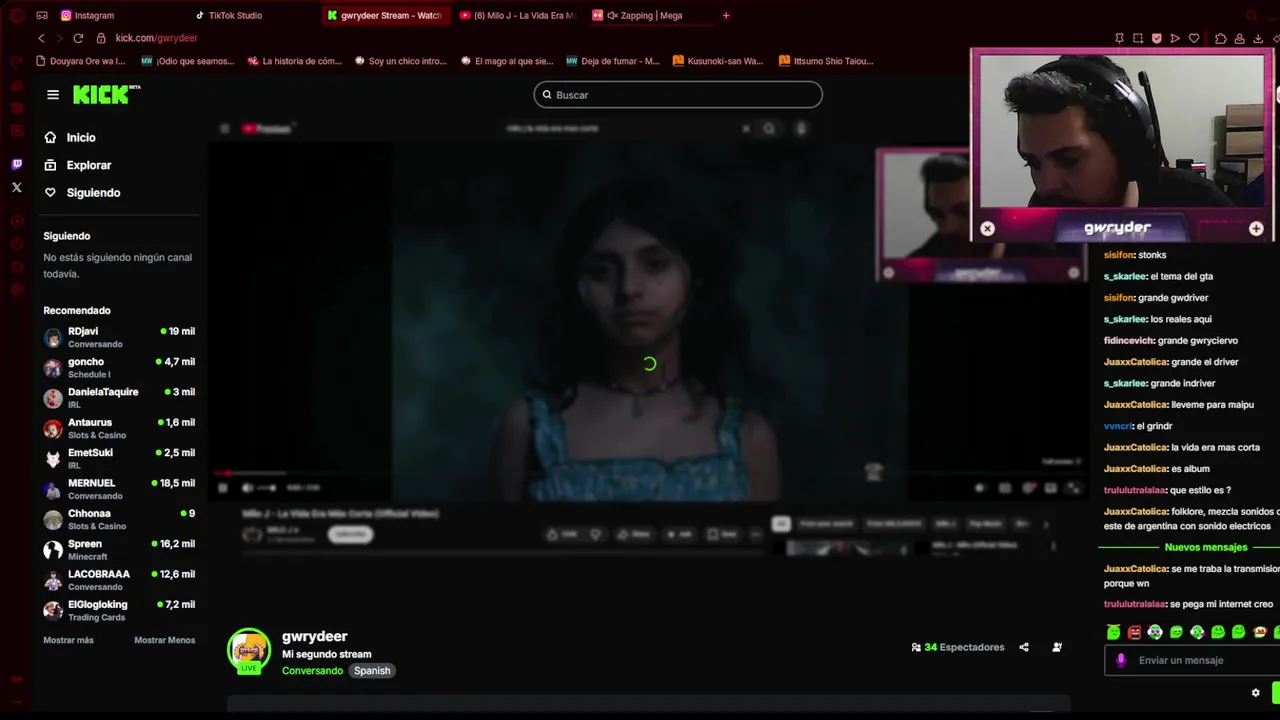Click the LACOBRAAA channel avatar
1280x720 pixels.
53,580
